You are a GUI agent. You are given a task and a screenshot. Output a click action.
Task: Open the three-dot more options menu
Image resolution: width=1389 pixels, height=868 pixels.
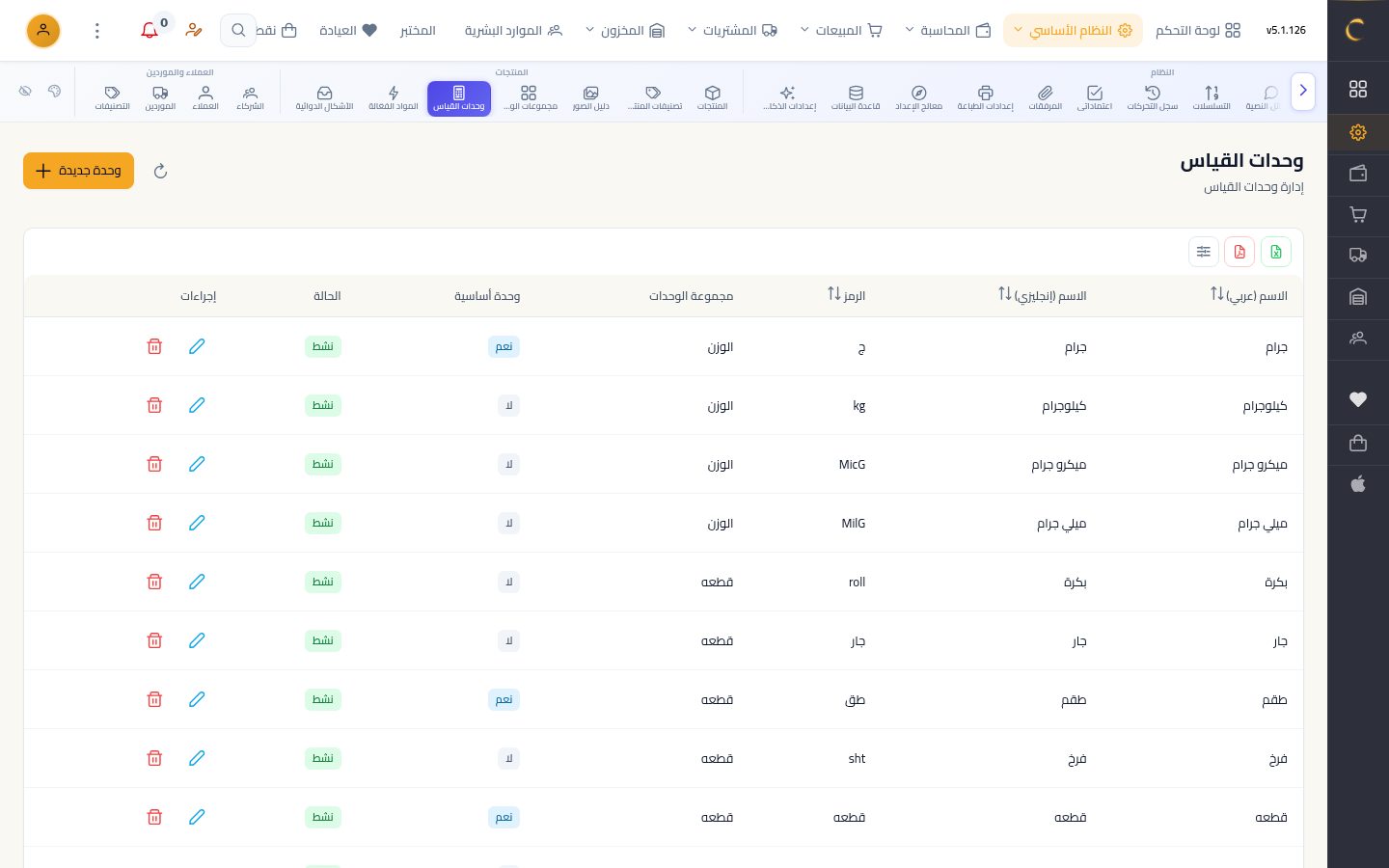97,31
